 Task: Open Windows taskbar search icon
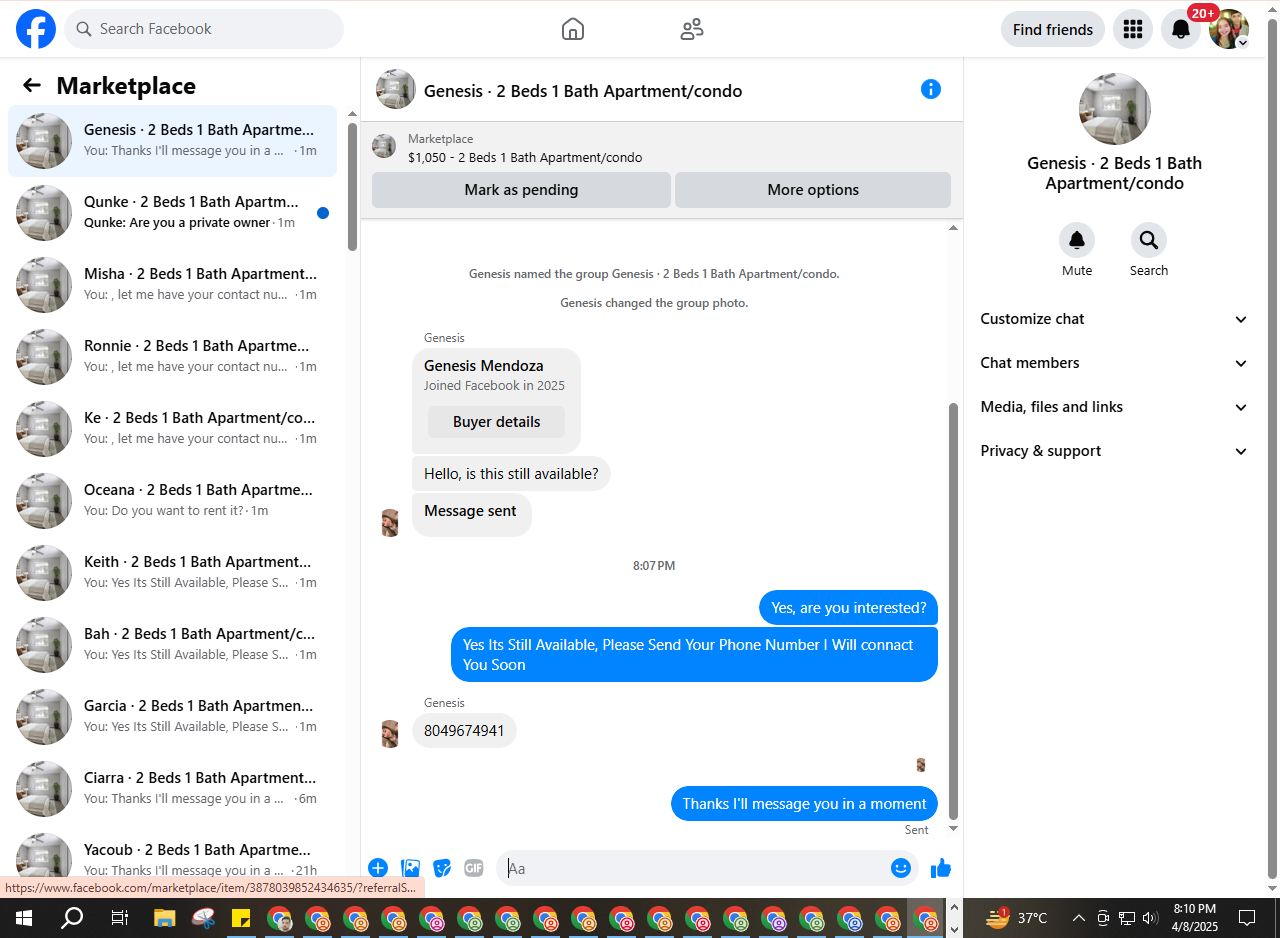[x=72, y=917]
